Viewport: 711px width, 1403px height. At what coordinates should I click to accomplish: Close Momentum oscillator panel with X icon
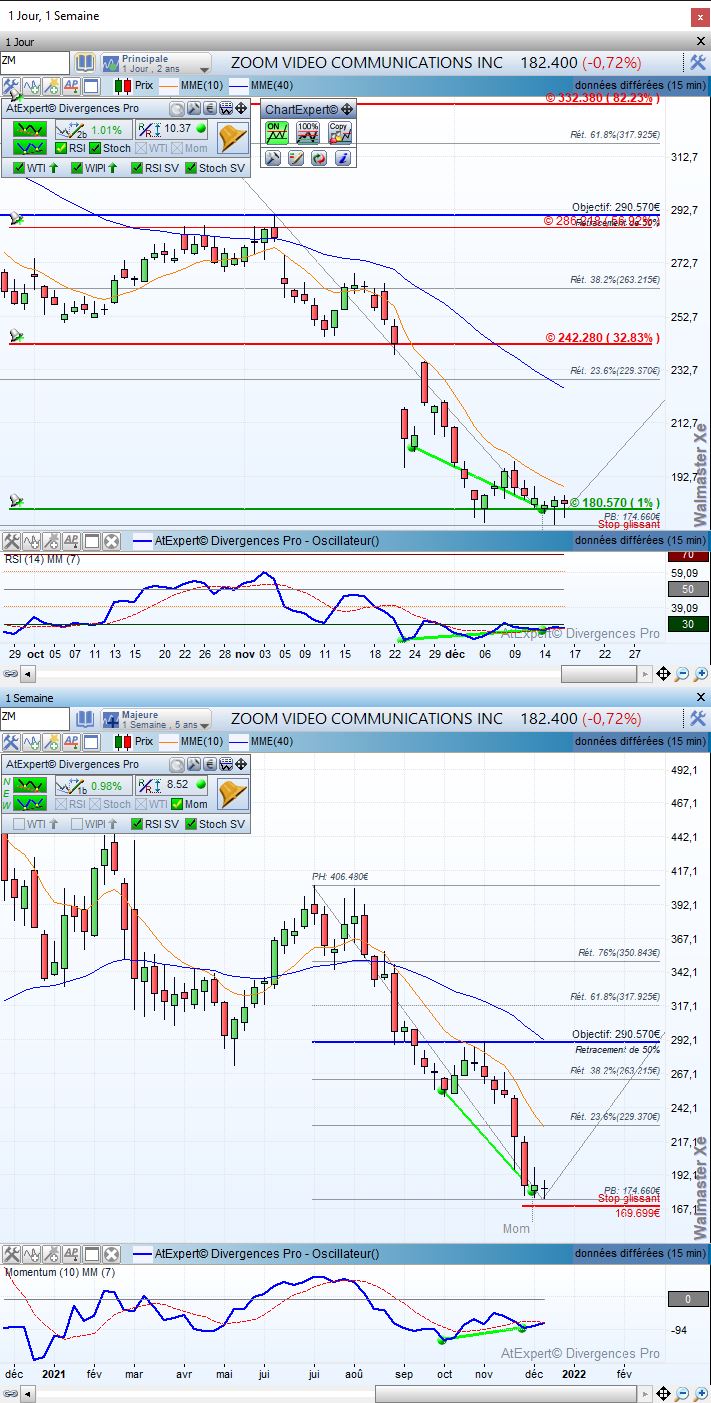click(x=111, y=1253)
